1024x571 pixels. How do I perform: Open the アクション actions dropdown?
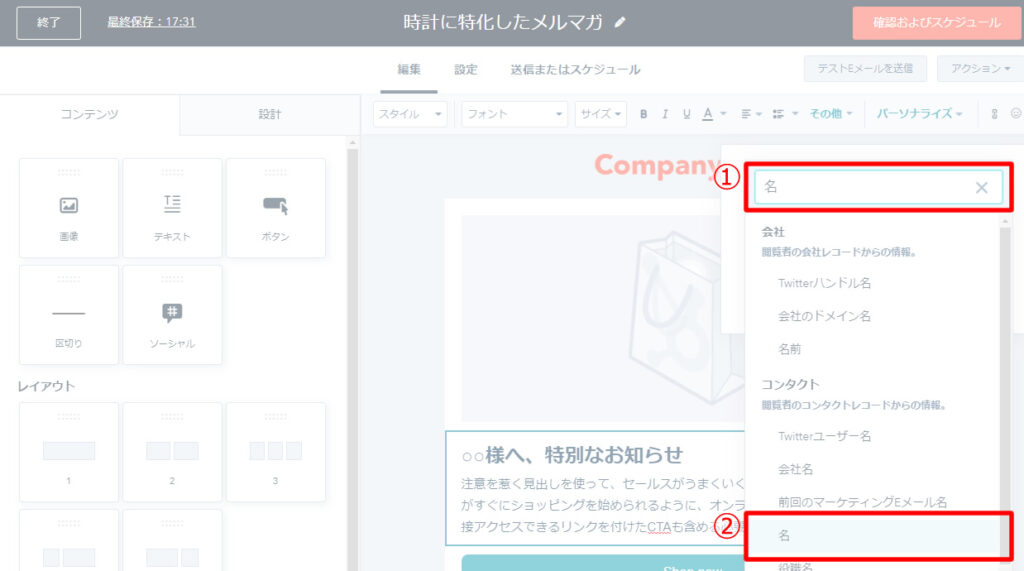click(980, 69)
